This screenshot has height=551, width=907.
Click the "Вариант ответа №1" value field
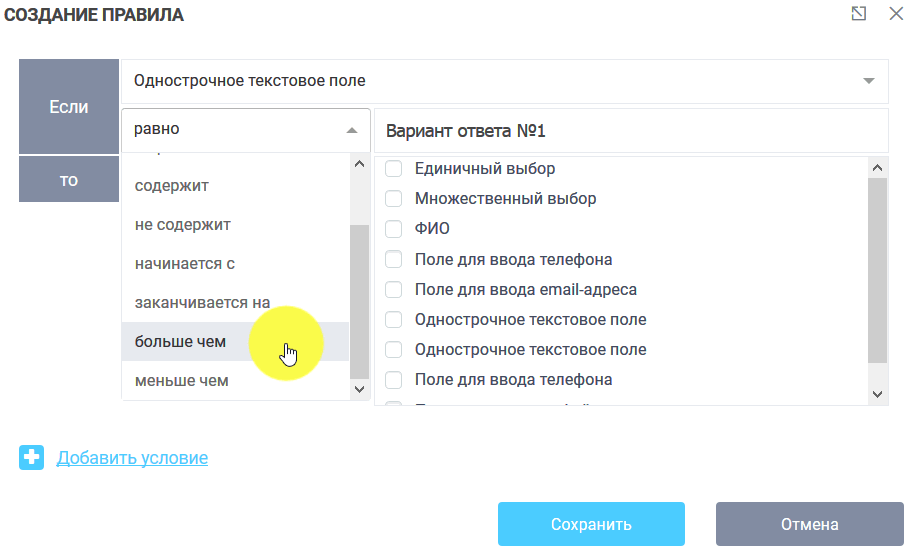tap(630, 131)
